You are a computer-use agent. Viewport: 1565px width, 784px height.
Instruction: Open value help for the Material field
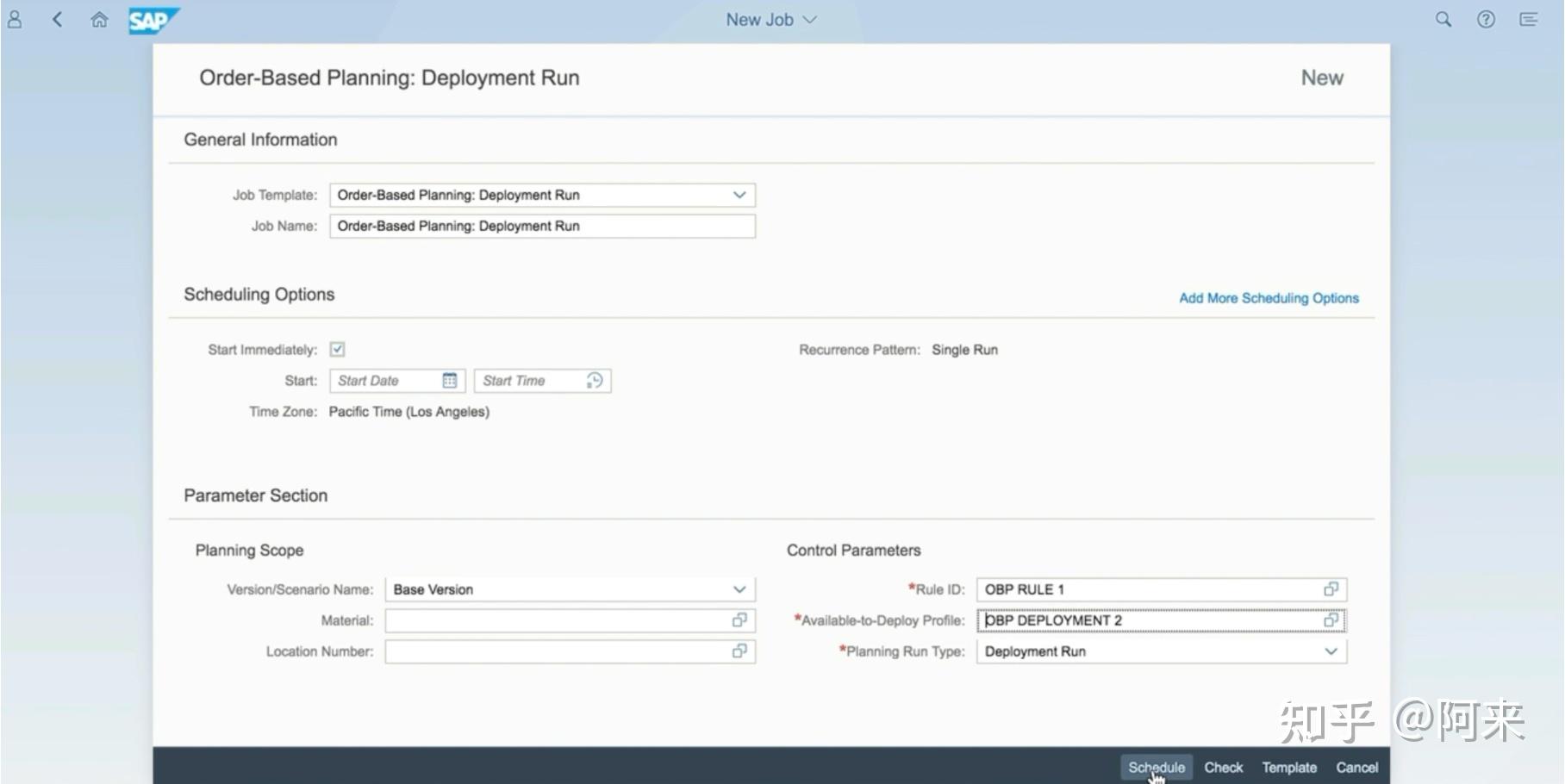[739, 620]
